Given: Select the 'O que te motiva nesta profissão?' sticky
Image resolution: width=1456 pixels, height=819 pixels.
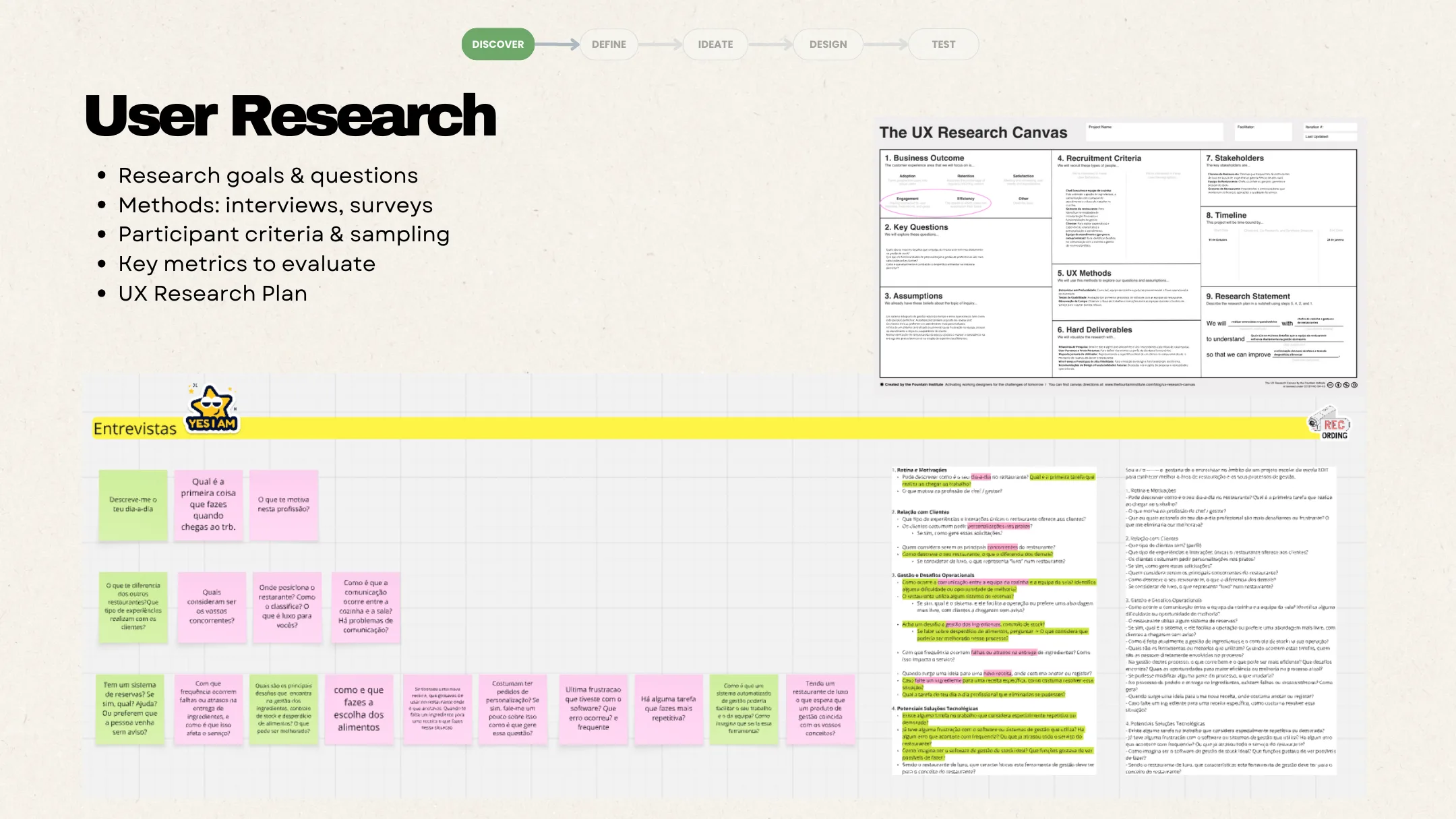Looking at the screenshot, I should 284,505.
